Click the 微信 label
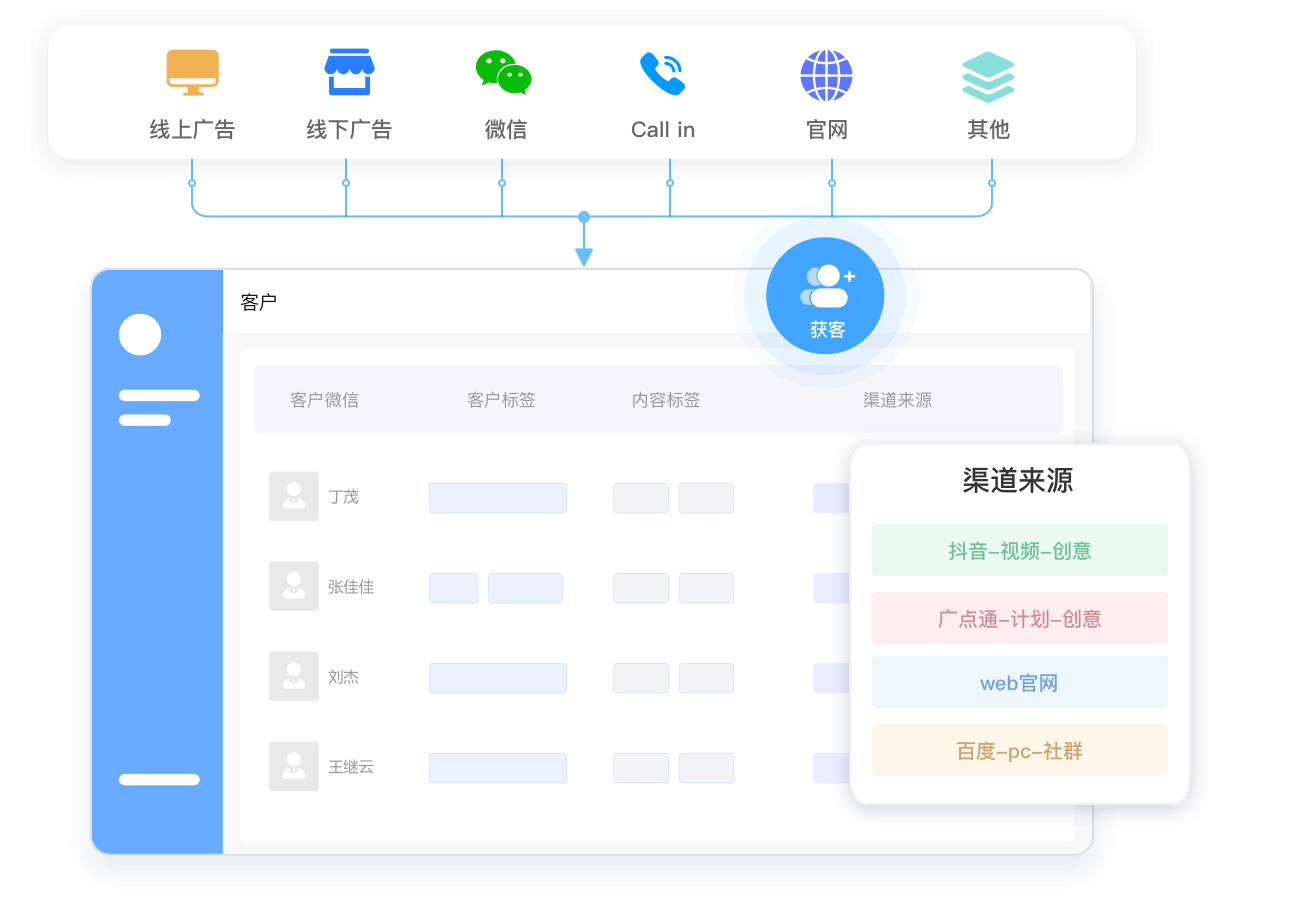The height and width of the screenshot is (900, 1300). [505, 129]
